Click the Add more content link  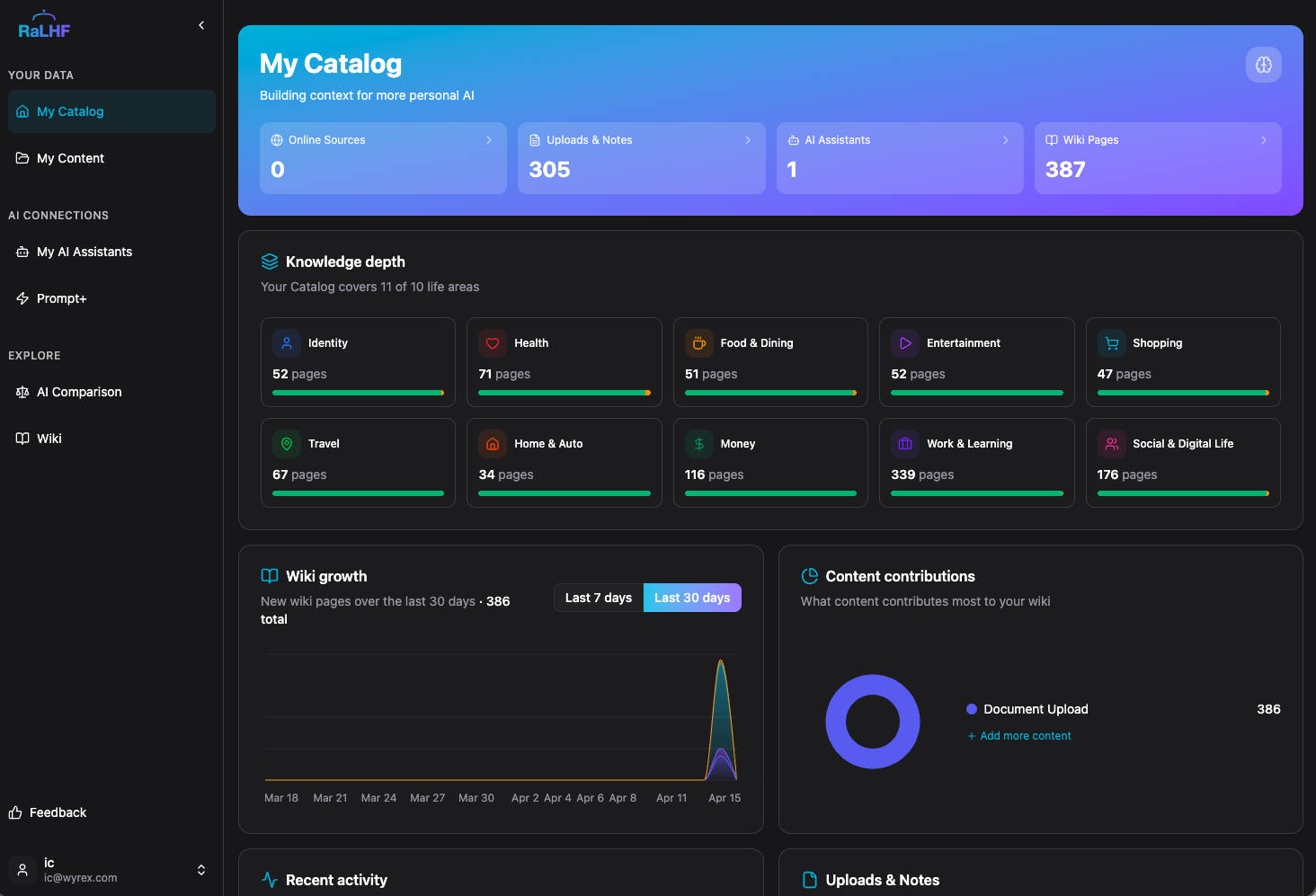tap(1019, 735)
